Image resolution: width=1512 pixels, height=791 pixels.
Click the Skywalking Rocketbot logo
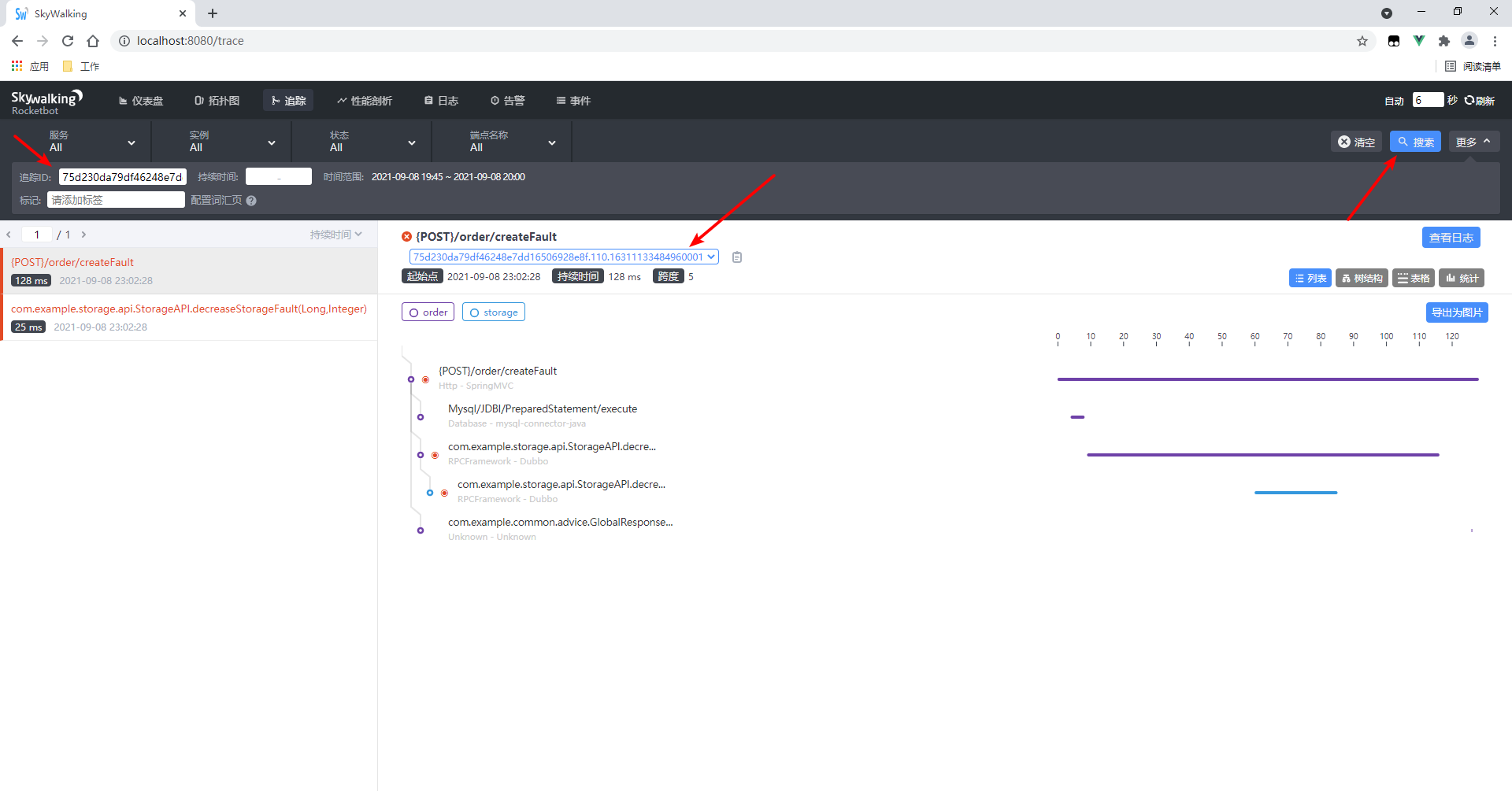coord(47,102)
